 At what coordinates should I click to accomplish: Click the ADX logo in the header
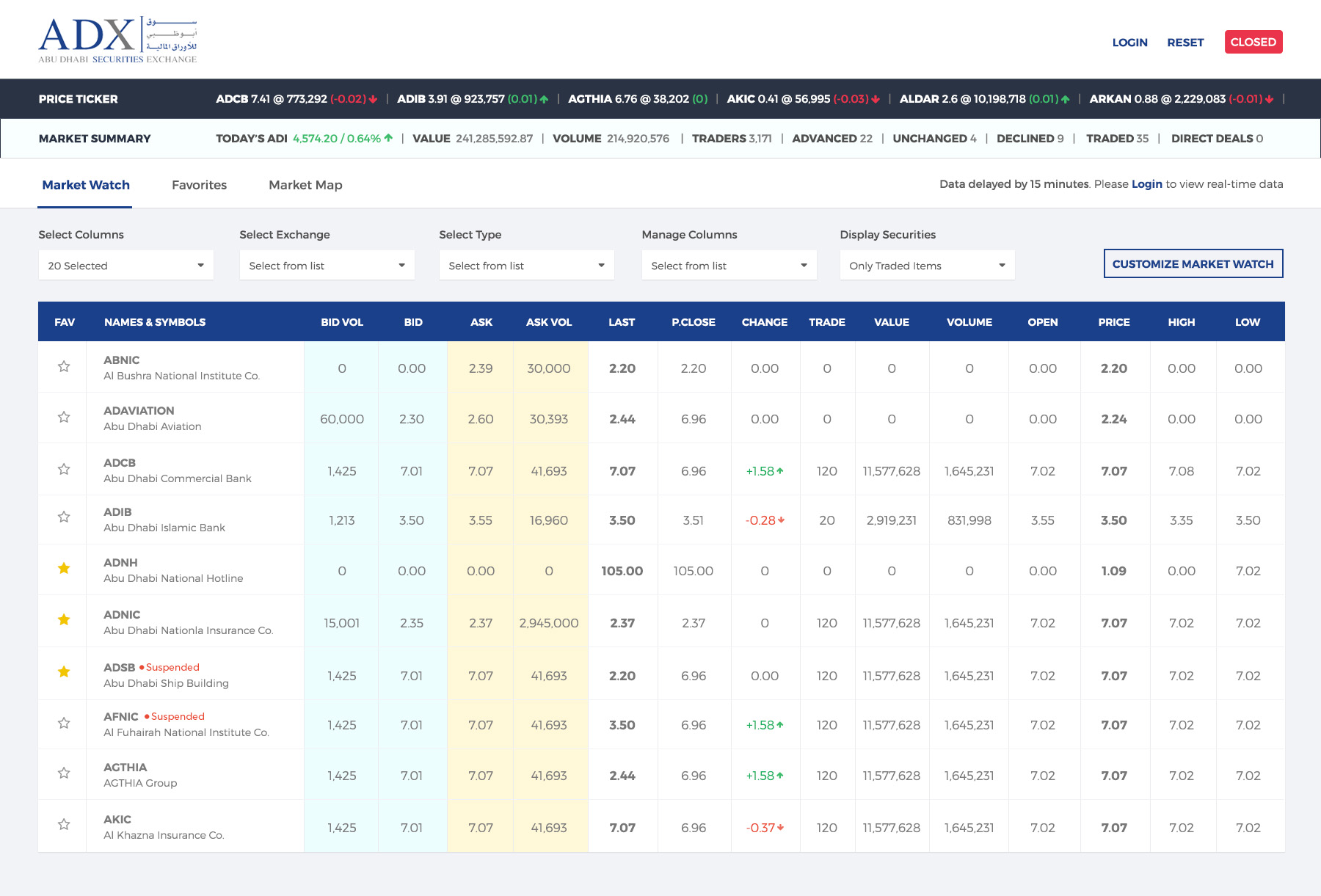tap(117, 40)
